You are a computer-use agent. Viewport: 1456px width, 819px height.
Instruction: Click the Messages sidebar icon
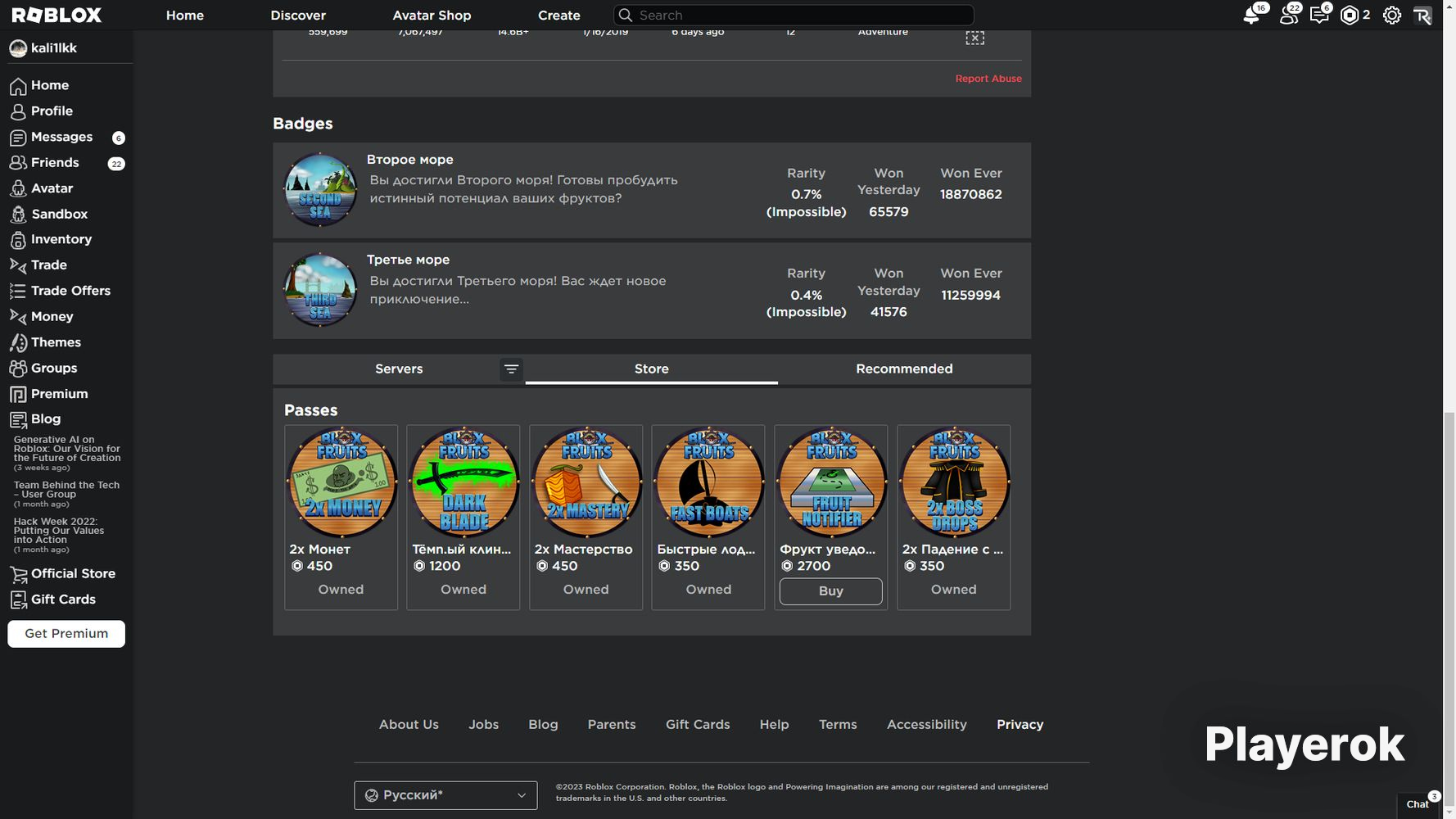pyautogui.click(x=18, y=138)
